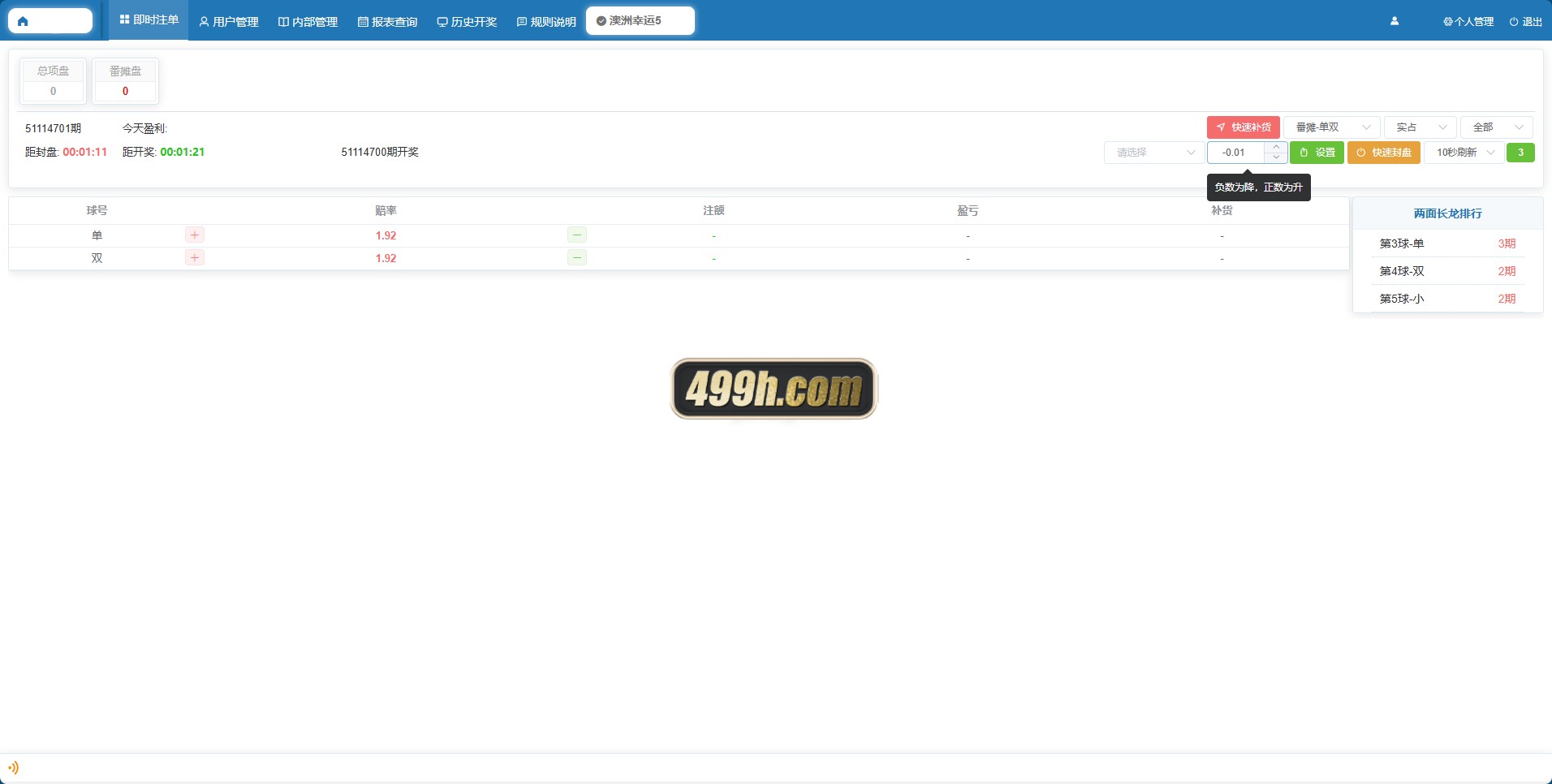This screenshot has width=1552, height=784.
Task: Select the 第4球-双 ranking row
Action: 1447,271
